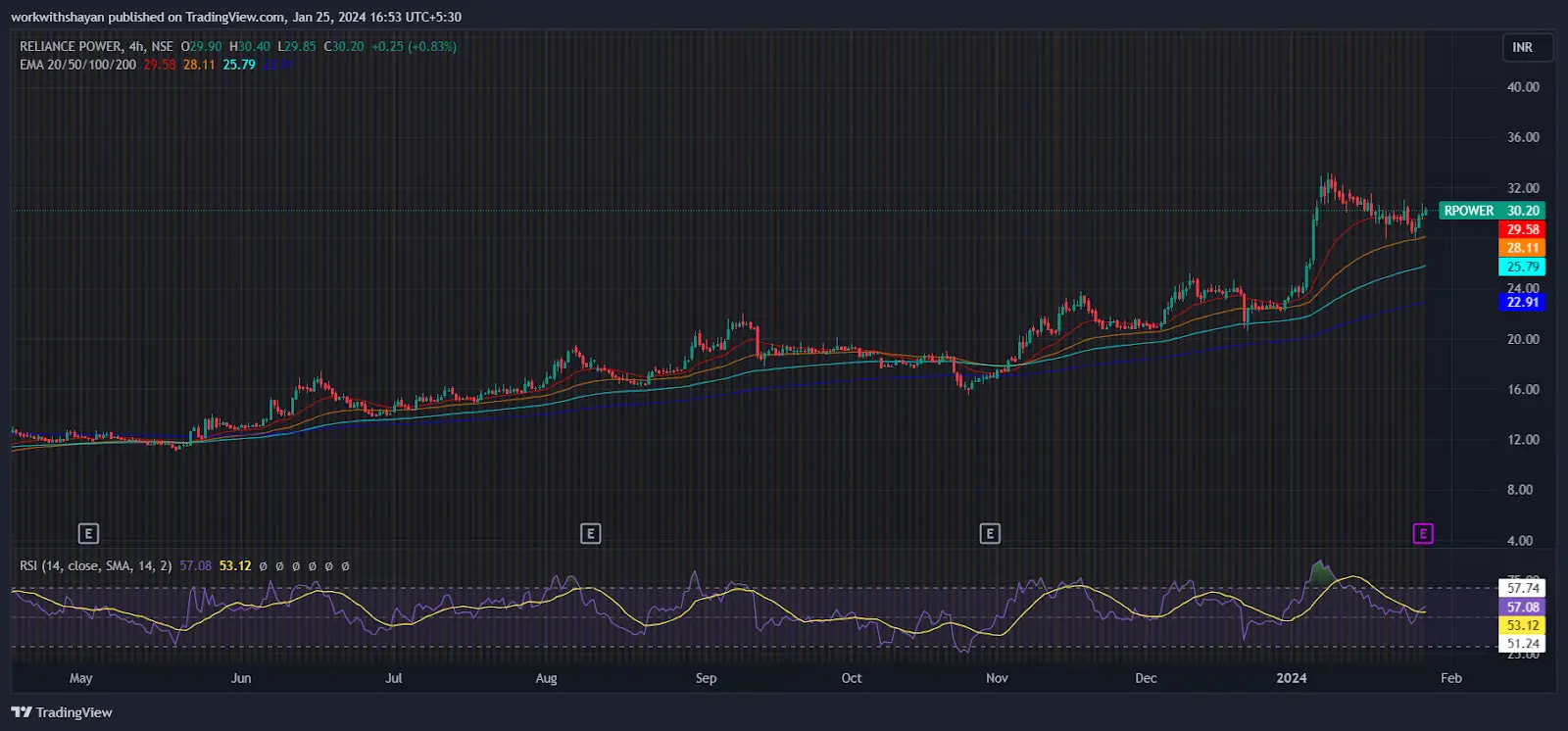
Task: Click the 4.00 price axis tick
Action: [1520, 541]
